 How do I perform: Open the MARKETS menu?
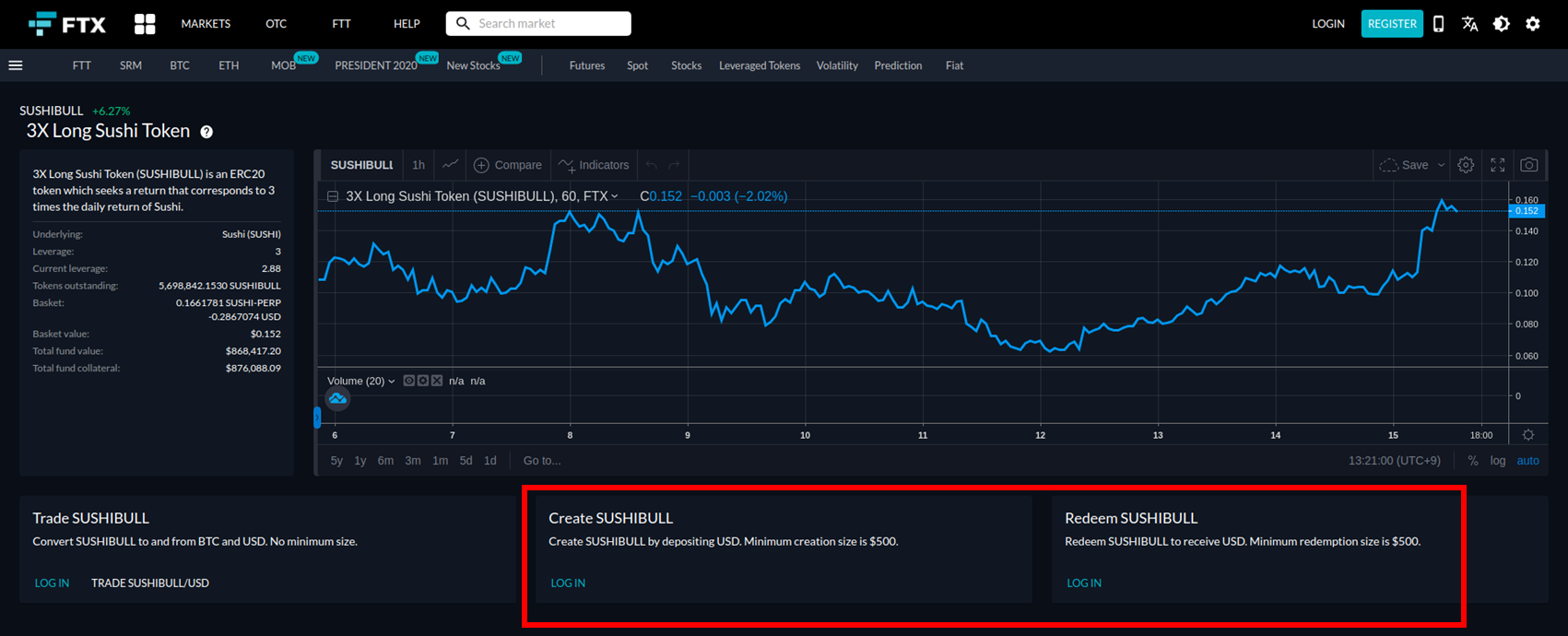pos(206,24)
